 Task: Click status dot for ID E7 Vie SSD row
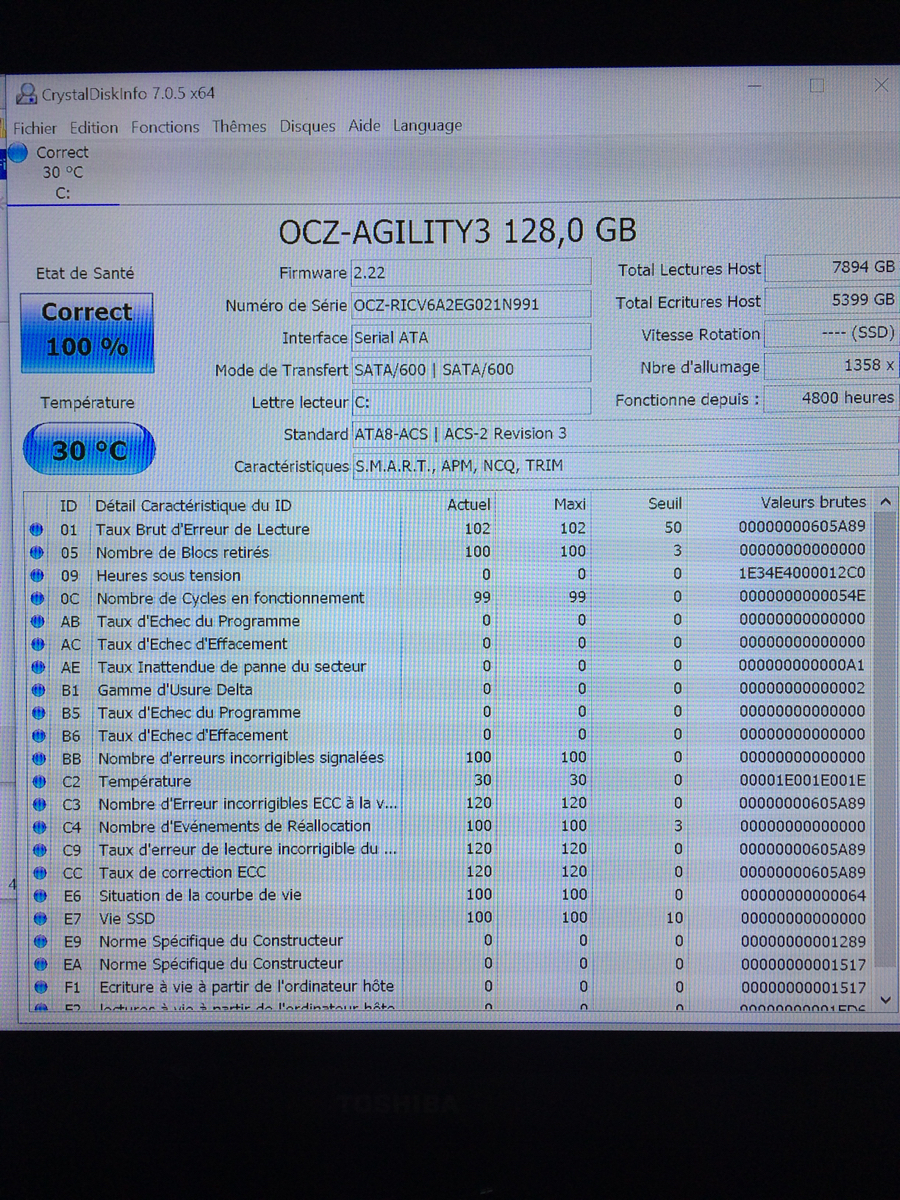(40, 918)
